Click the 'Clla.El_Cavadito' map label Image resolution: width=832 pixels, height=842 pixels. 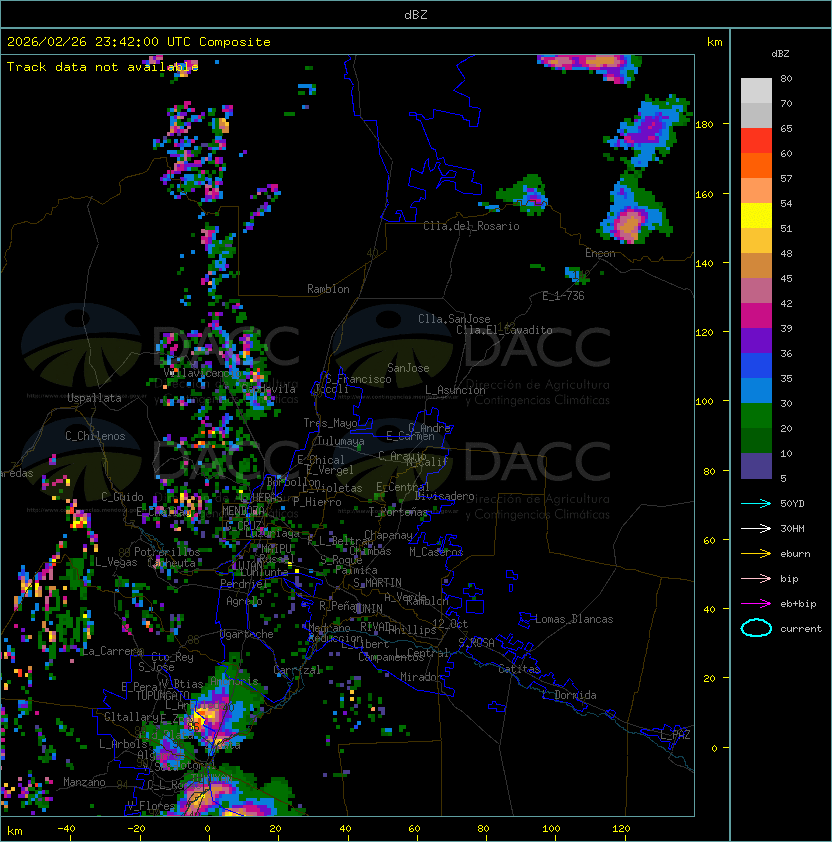(504, 330)
